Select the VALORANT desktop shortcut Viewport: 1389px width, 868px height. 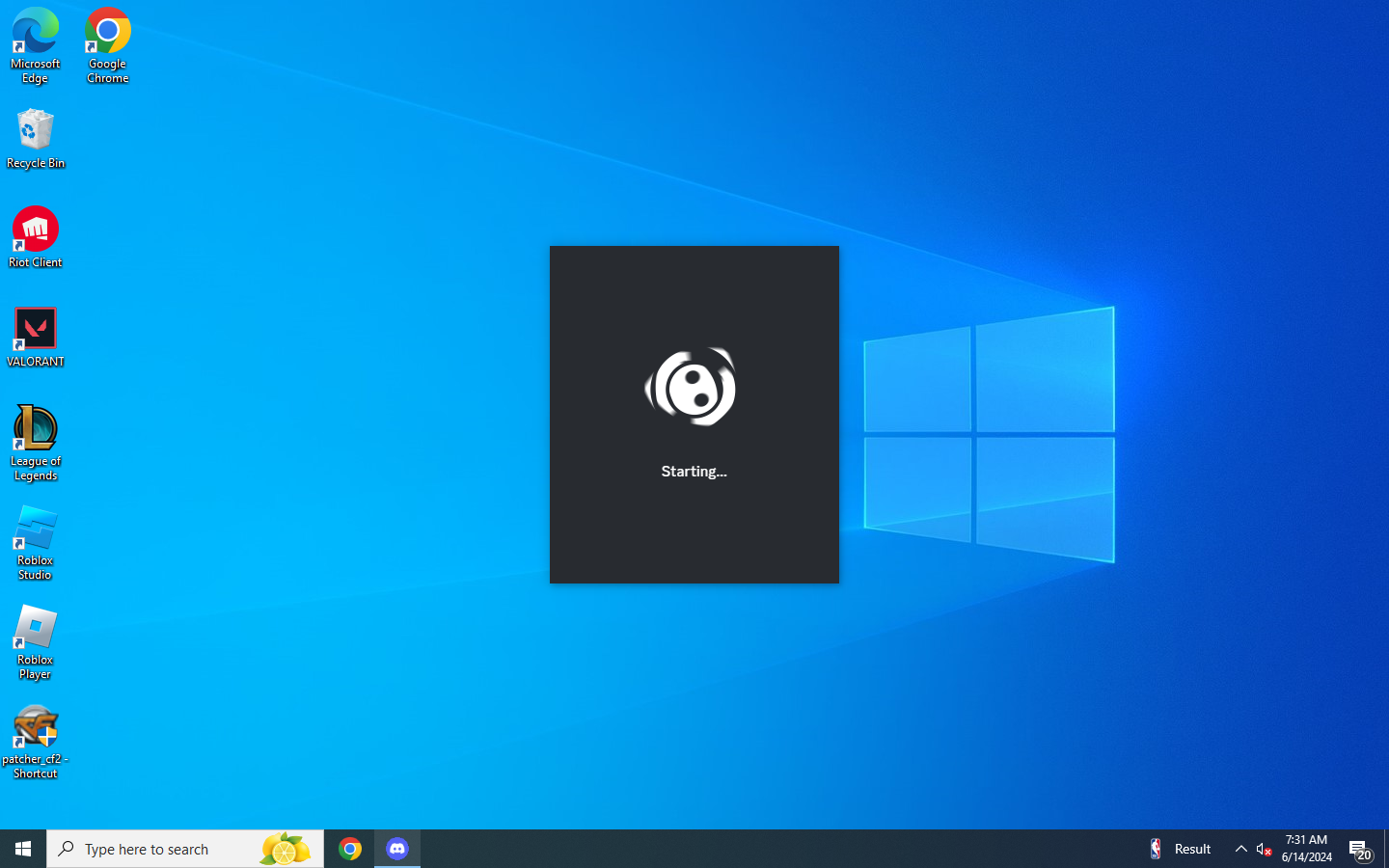point(36,337)
